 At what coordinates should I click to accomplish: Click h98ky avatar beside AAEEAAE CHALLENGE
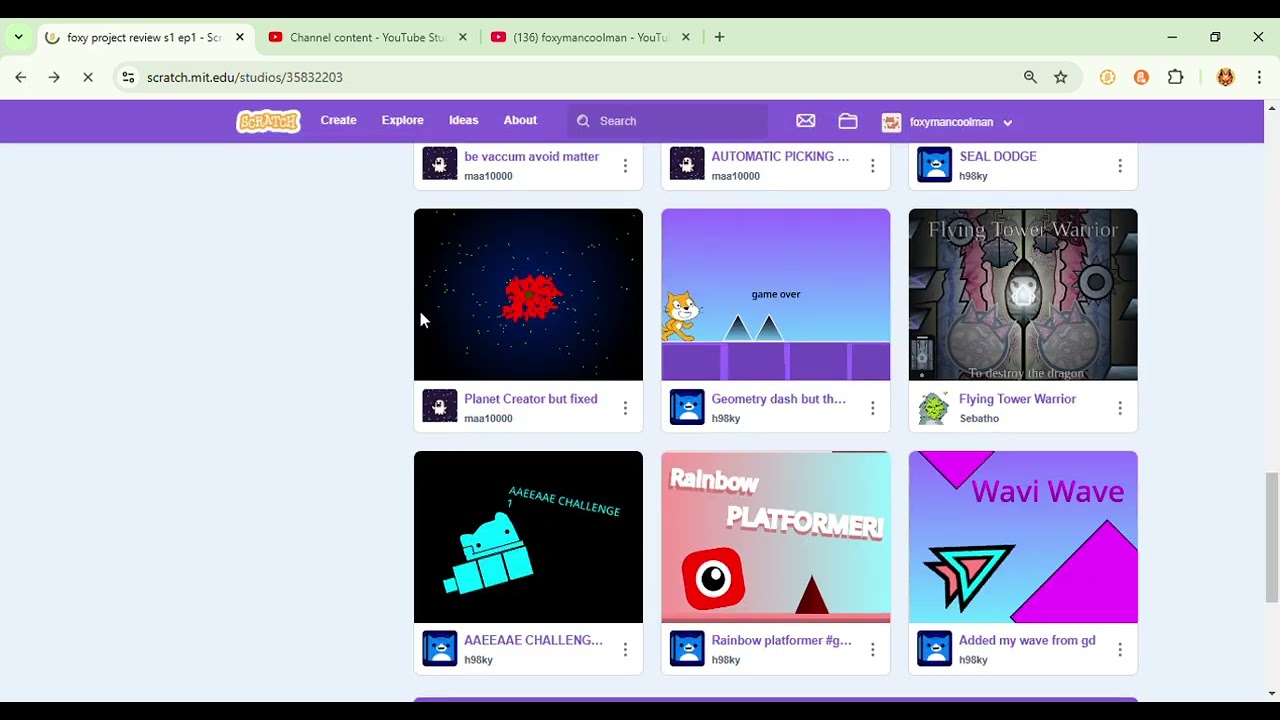tap(439, 648)
